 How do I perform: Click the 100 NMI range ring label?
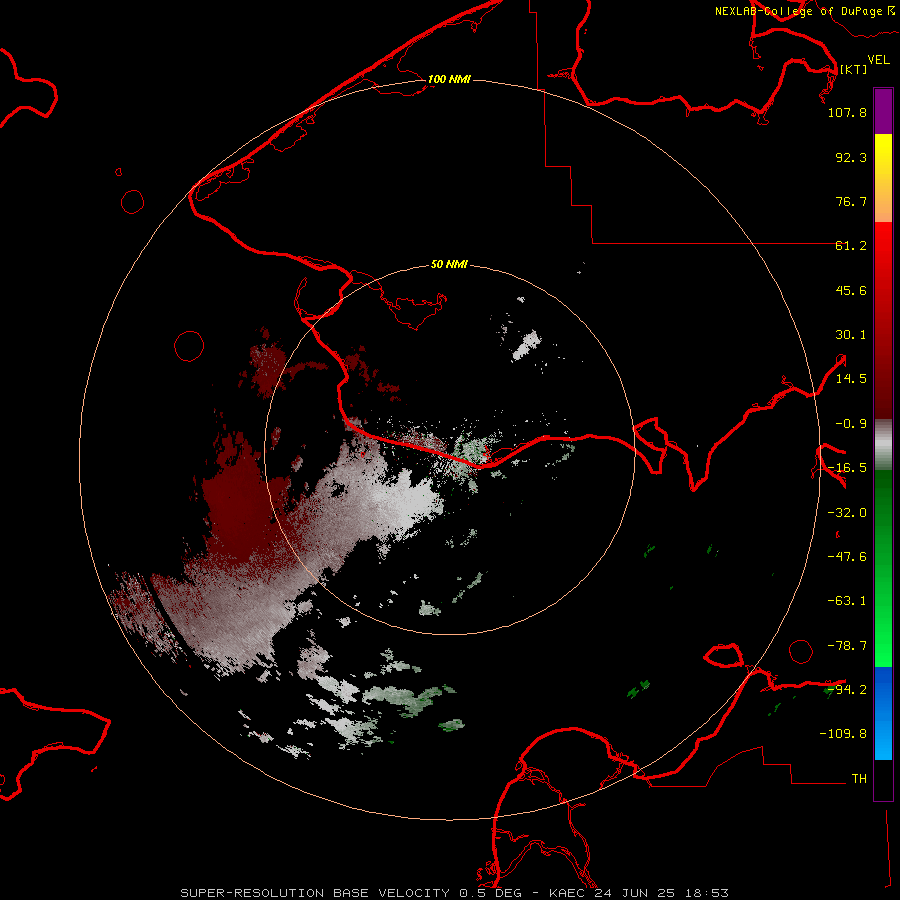449,79
